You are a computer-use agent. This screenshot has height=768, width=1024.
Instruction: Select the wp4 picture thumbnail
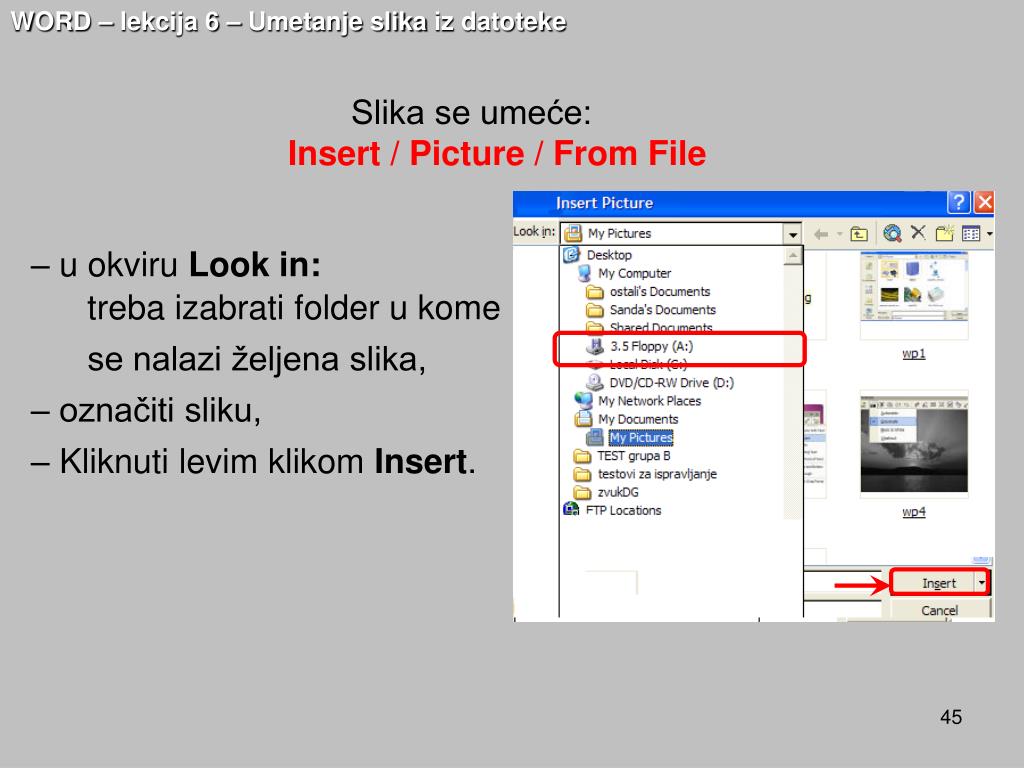click(x=914, y=445)
